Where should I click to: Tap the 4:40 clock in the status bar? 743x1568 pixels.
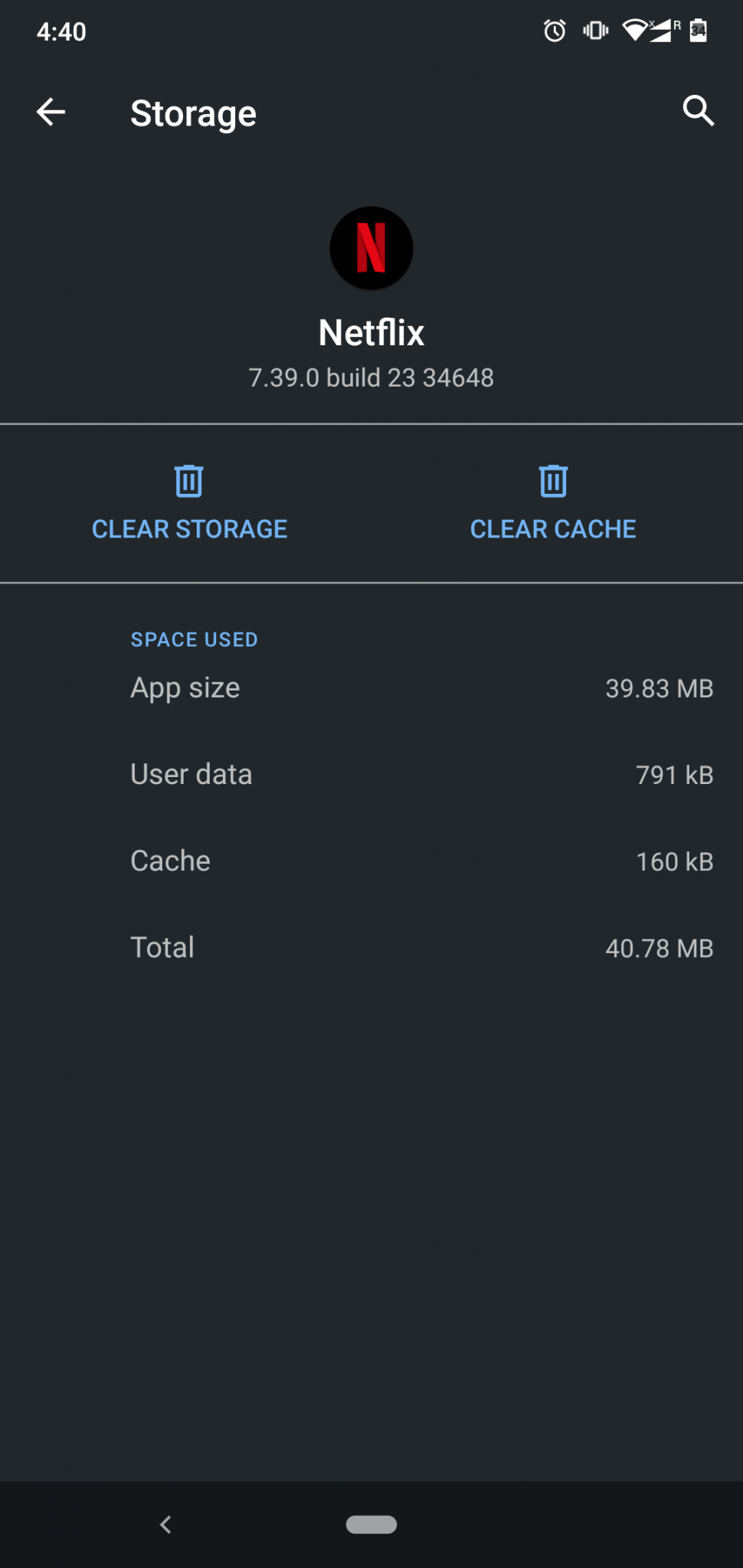[61, 31]
